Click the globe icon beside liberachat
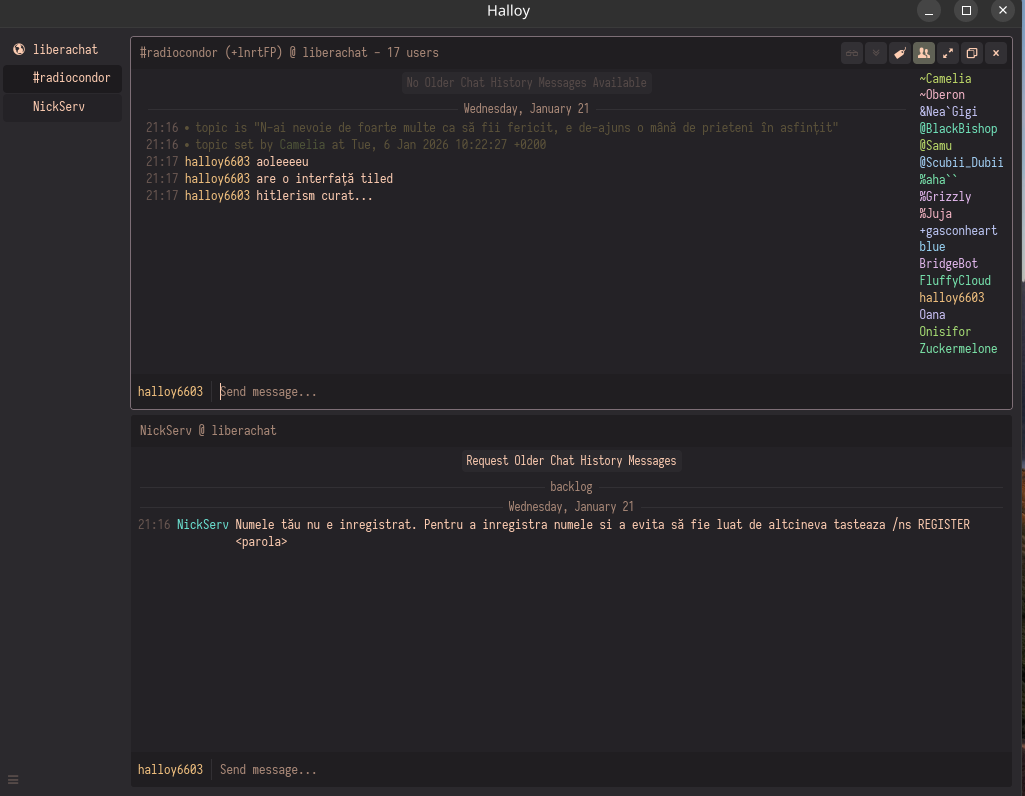The height and width of the screenshot is (796, 1025). click(x=19, y=49)
